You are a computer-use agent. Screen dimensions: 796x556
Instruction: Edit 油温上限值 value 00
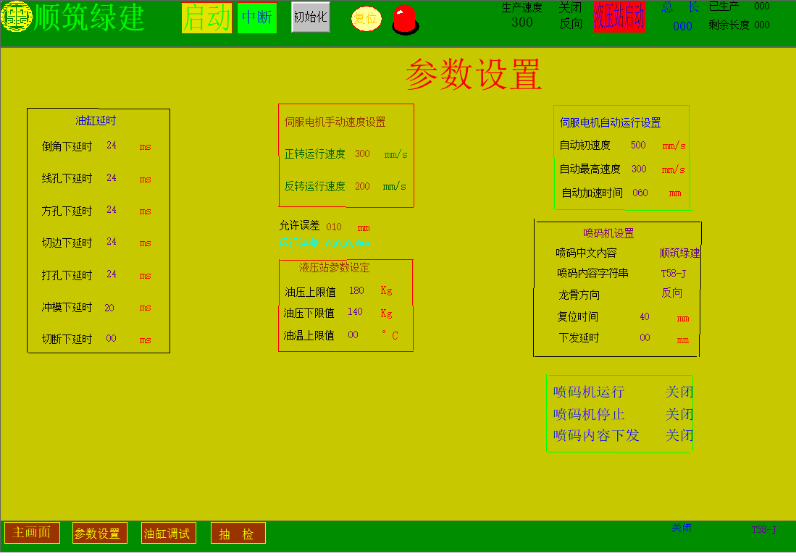tap(353, 335)
